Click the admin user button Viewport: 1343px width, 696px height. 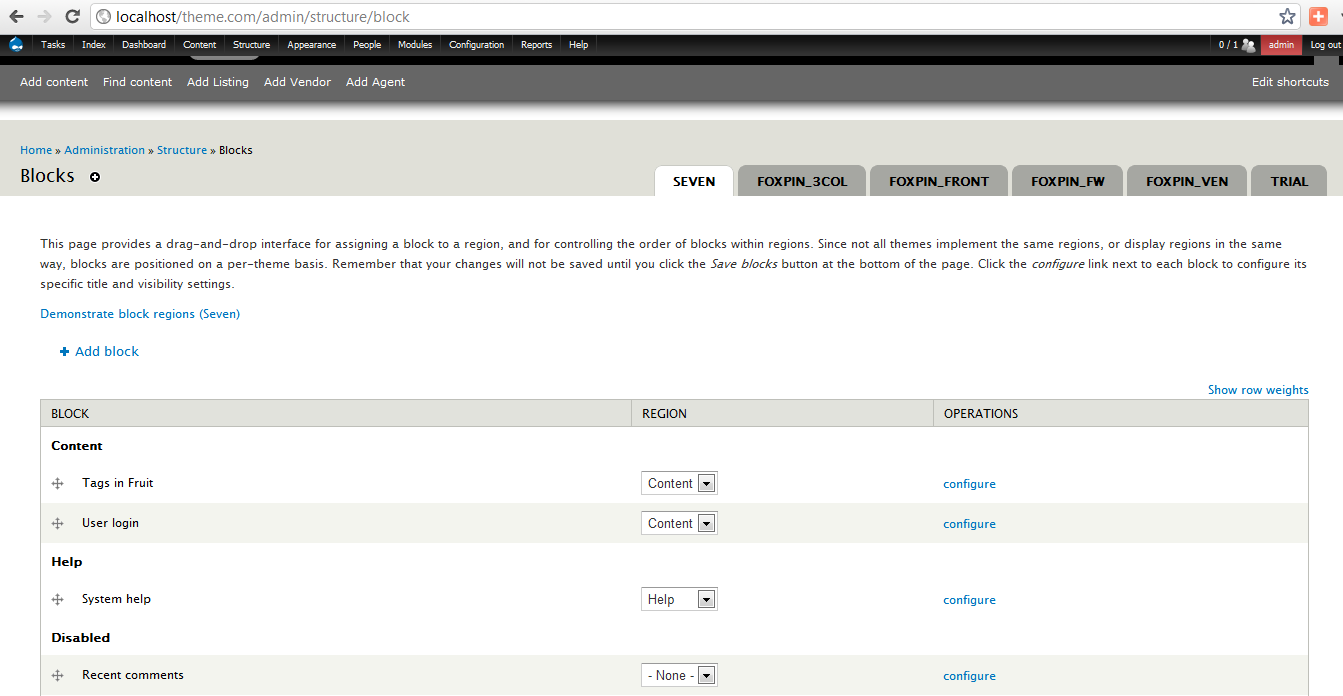pyautogui.click(x=1282, y=44)
